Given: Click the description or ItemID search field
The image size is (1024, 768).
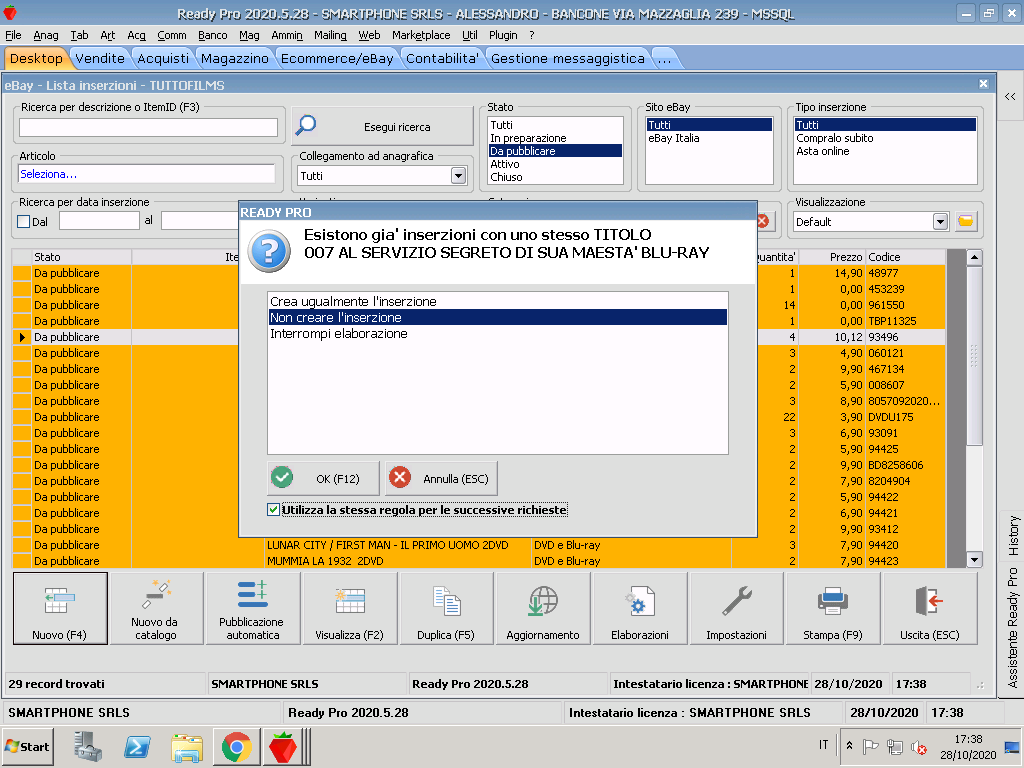Looking at the screenshot, I should coord(148,127).
